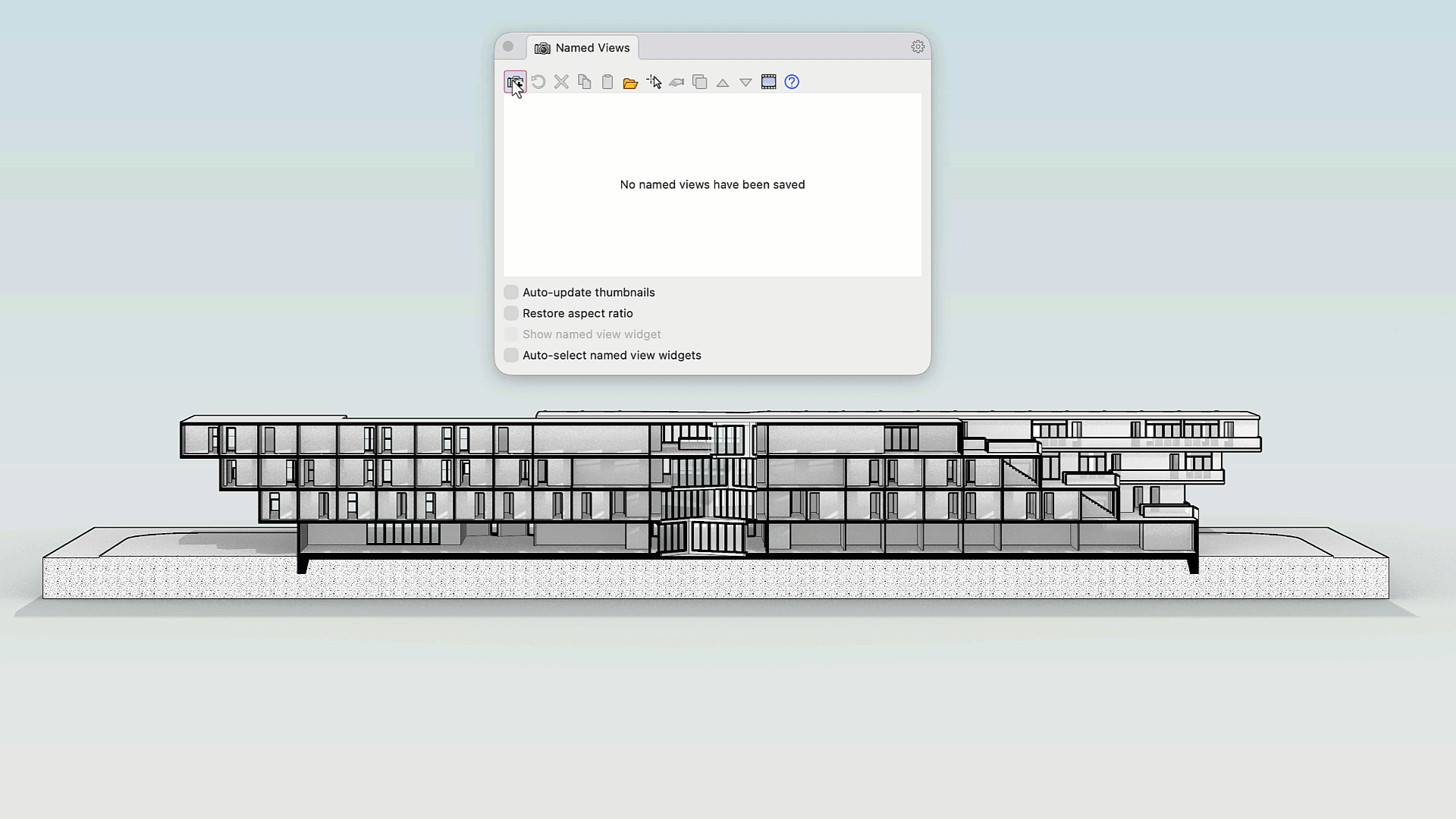
Task: Save the current view as a named view
Action: coord(515,82)
